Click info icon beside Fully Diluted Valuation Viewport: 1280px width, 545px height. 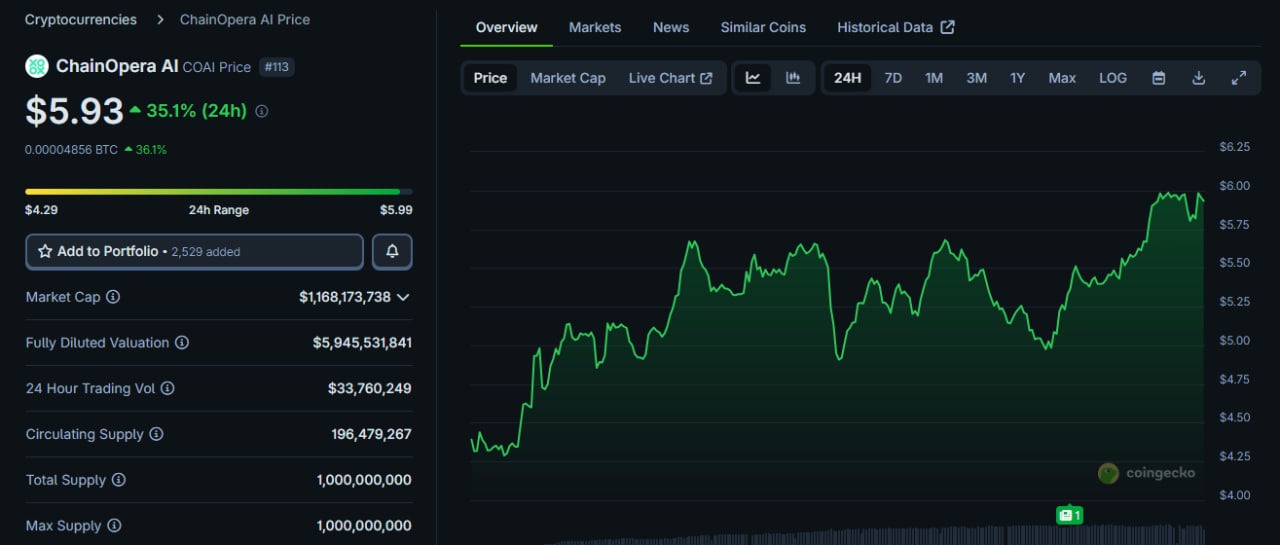pyautogui.click(x=182, y=343)
